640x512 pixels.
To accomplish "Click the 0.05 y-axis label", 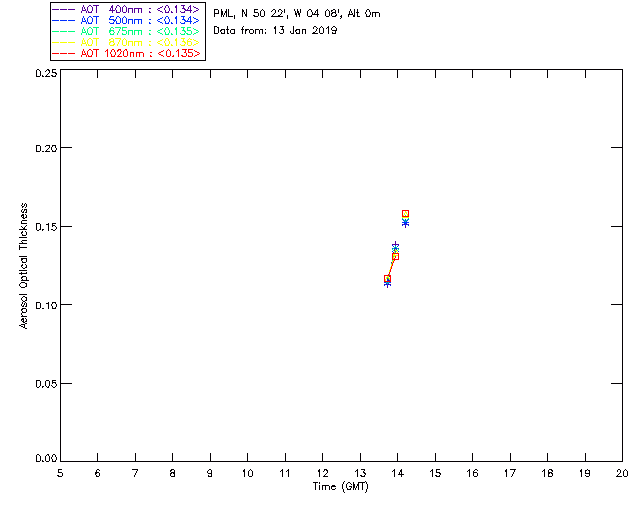I will pos(46,384).
